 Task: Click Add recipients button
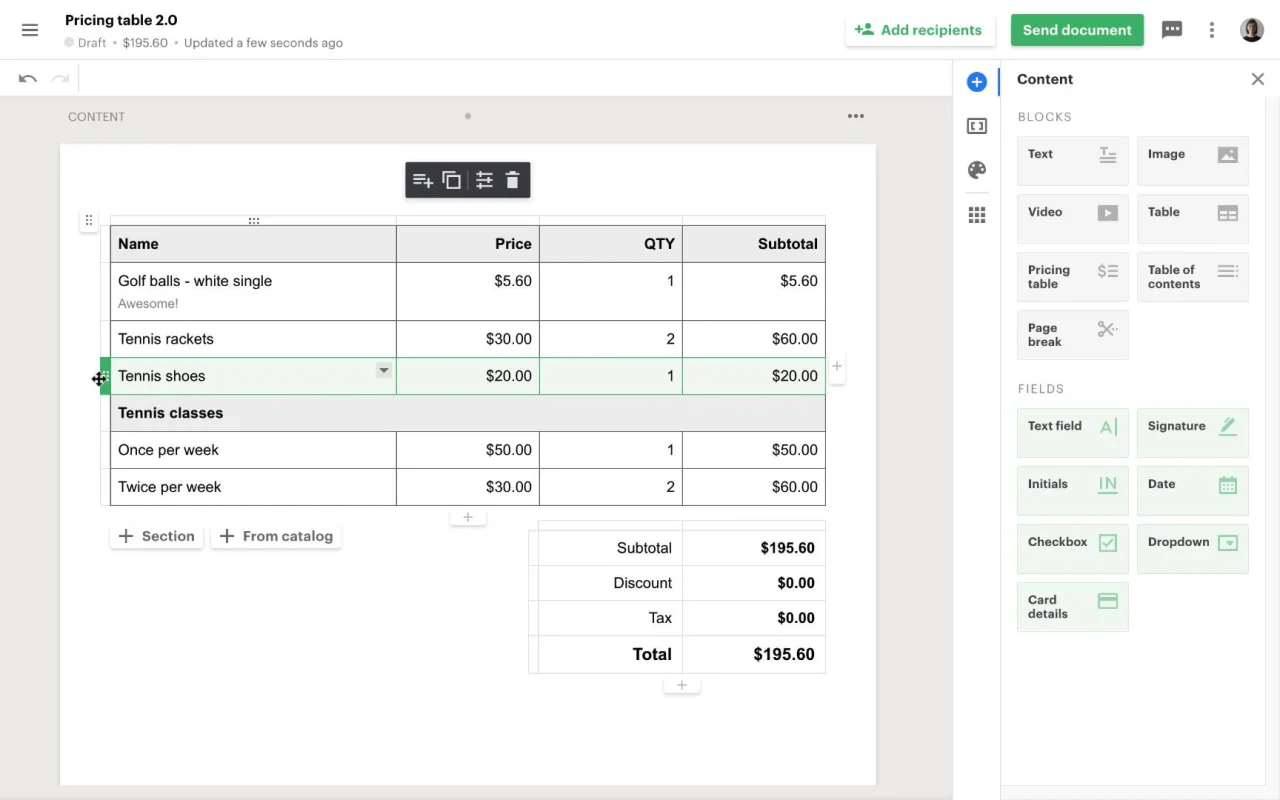920,30
